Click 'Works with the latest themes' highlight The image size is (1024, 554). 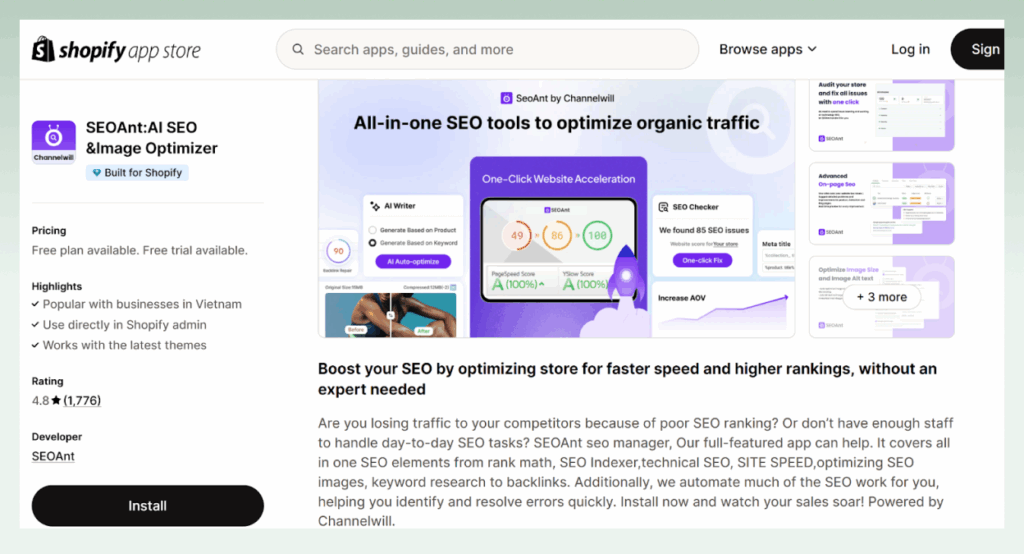coord(124,345)
